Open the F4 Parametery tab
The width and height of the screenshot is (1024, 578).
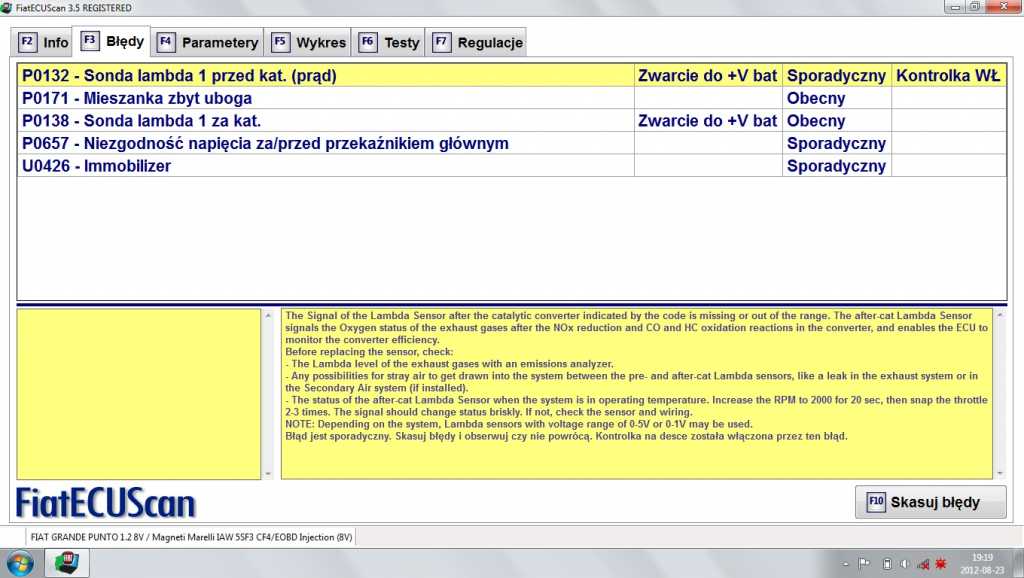tap(208, 42)
